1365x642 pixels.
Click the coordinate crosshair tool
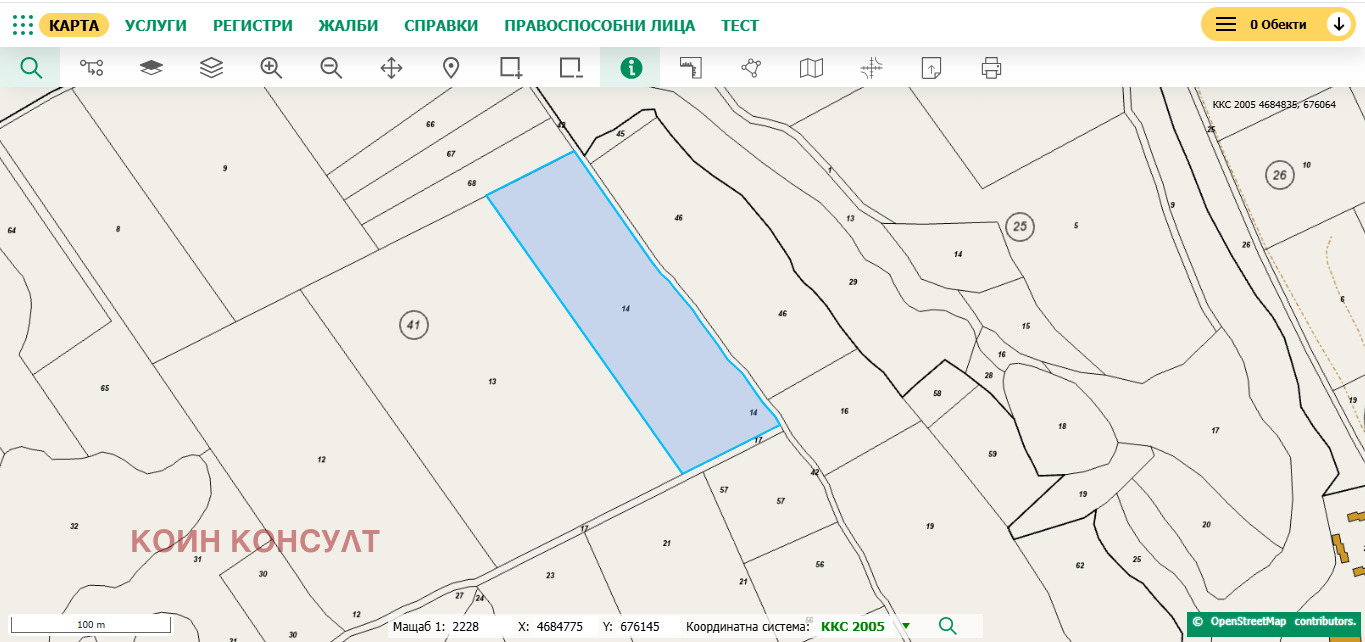tap(870, 68)
